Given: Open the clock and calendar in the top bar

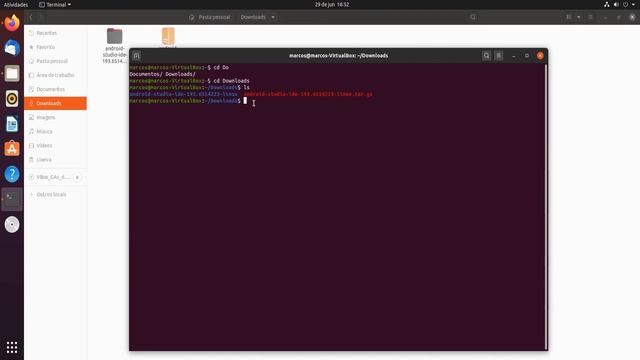Looking at the screenshot, I should click(x=332, y=4).
